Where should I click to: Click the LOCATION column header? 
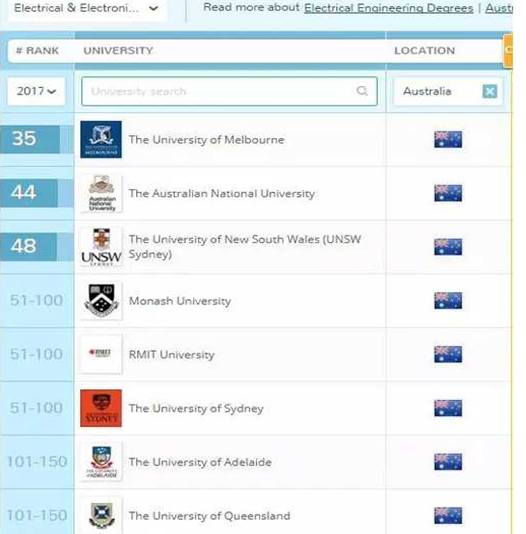(425, 50)
